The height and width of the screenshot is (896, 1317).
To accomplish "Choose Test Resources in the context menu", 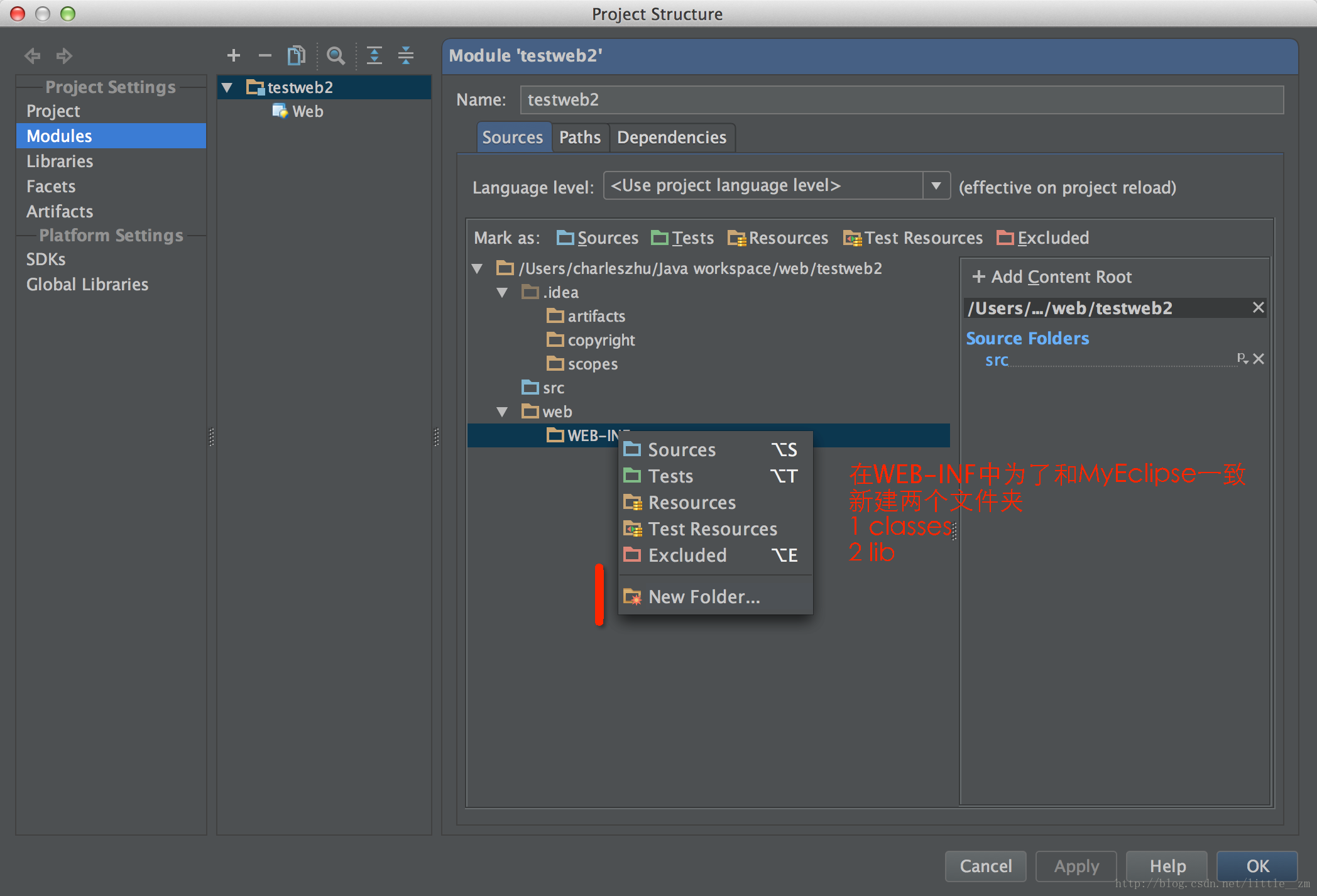I will (x=716, y=529).
